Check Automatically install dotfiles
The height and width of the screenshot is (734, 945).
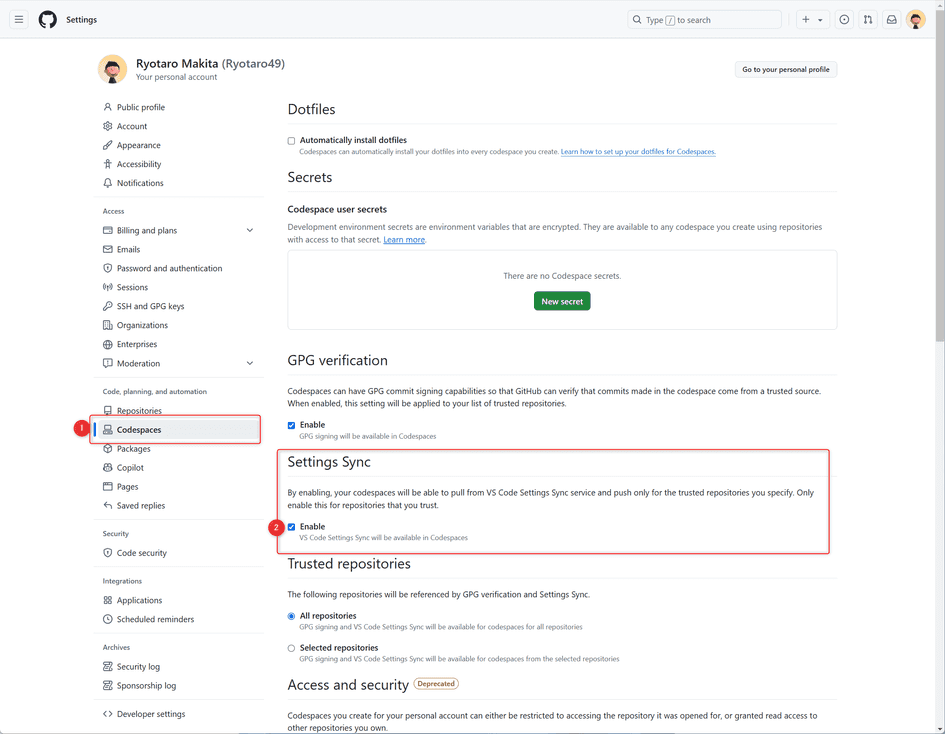coord(291,140)
